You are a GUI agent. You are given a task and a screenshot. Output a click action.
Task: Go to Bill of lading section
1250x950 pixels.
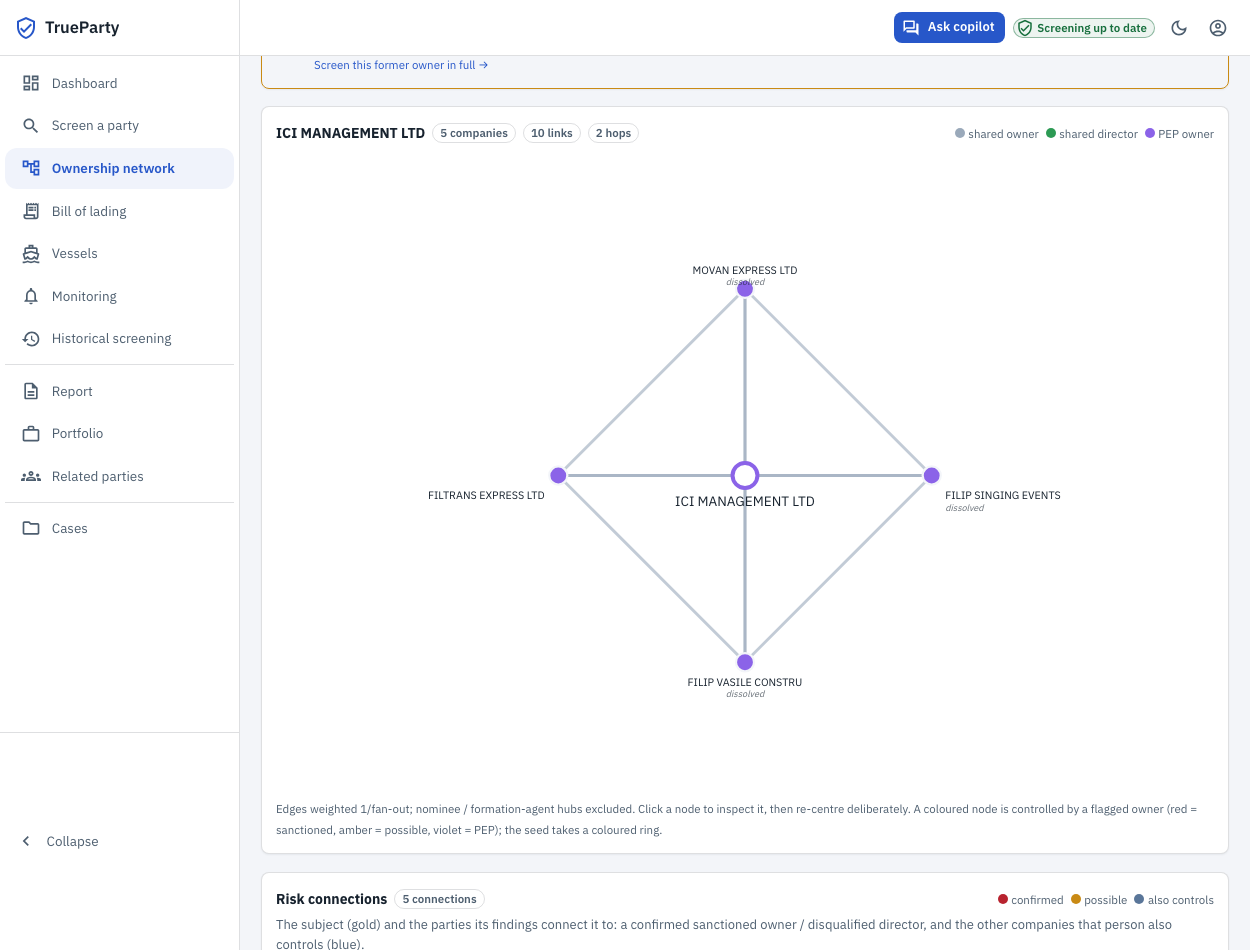tap(119, 211)
